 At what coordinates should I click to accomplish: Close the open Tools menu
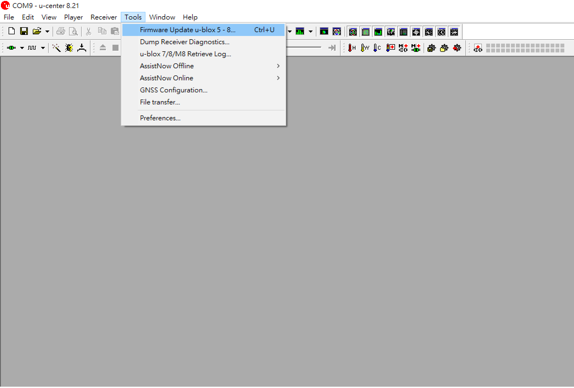133,17
